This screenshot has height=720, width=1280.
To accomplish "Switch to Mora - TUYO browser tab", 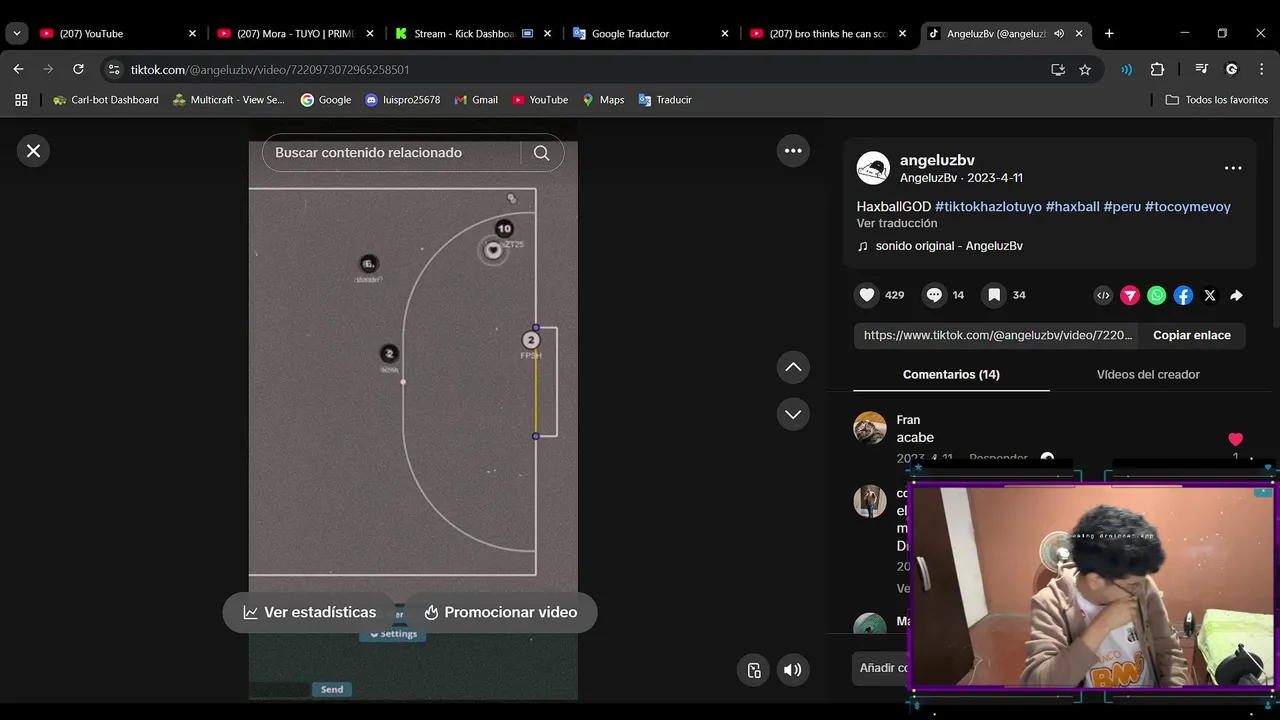I will click(x=296, y=34).
